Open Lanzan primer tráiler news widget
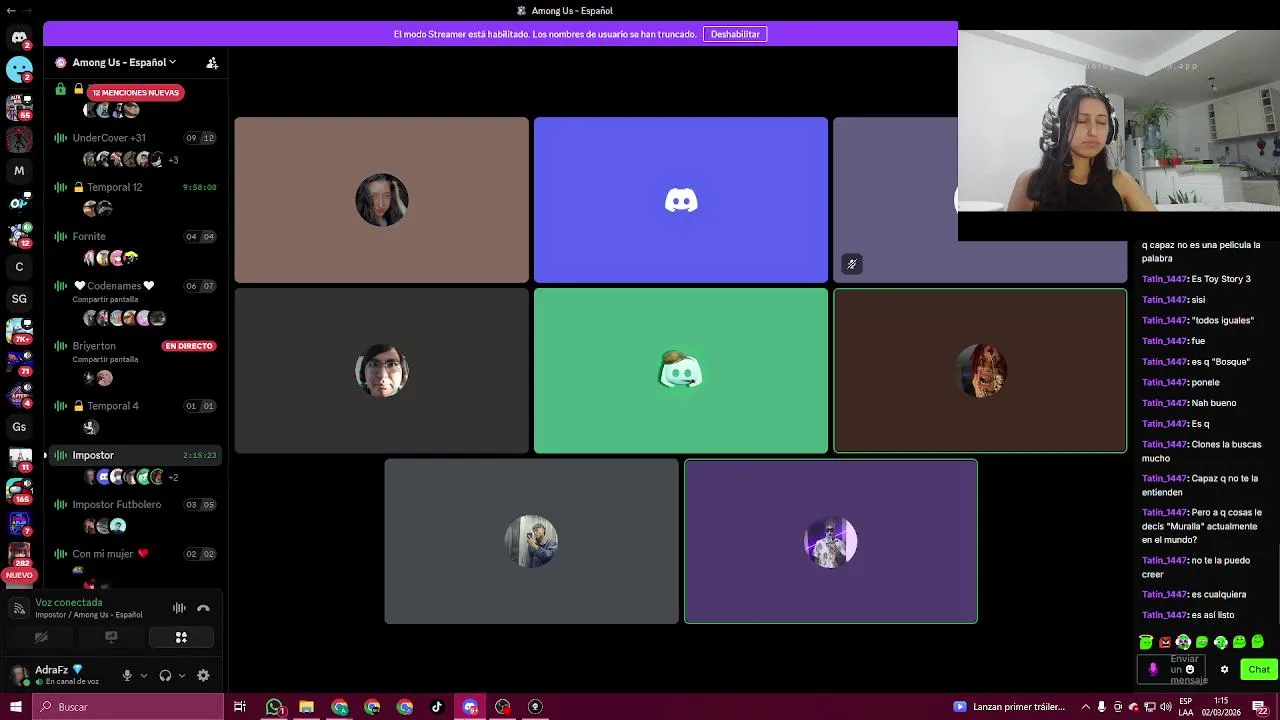Image resolution: width=1280 pixels, height=720 pixels. coord(1010,707)
